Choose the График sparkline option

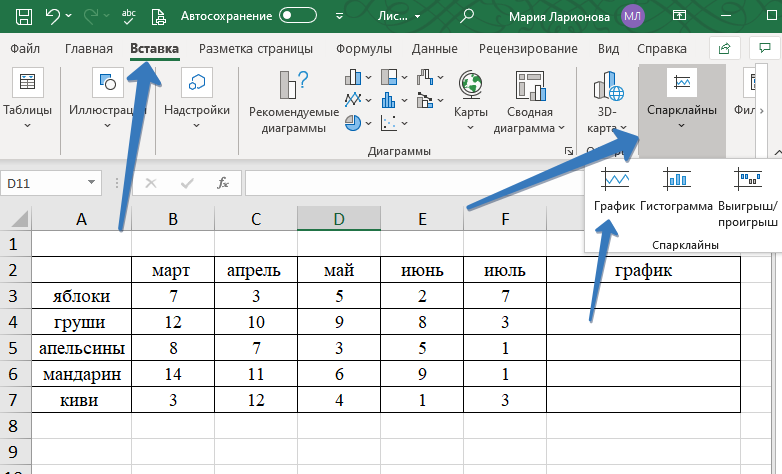click(x=614, y=189)
